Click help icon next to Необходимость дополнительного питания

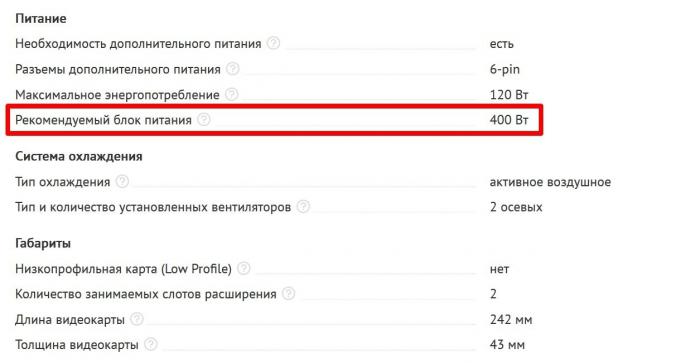273,43
